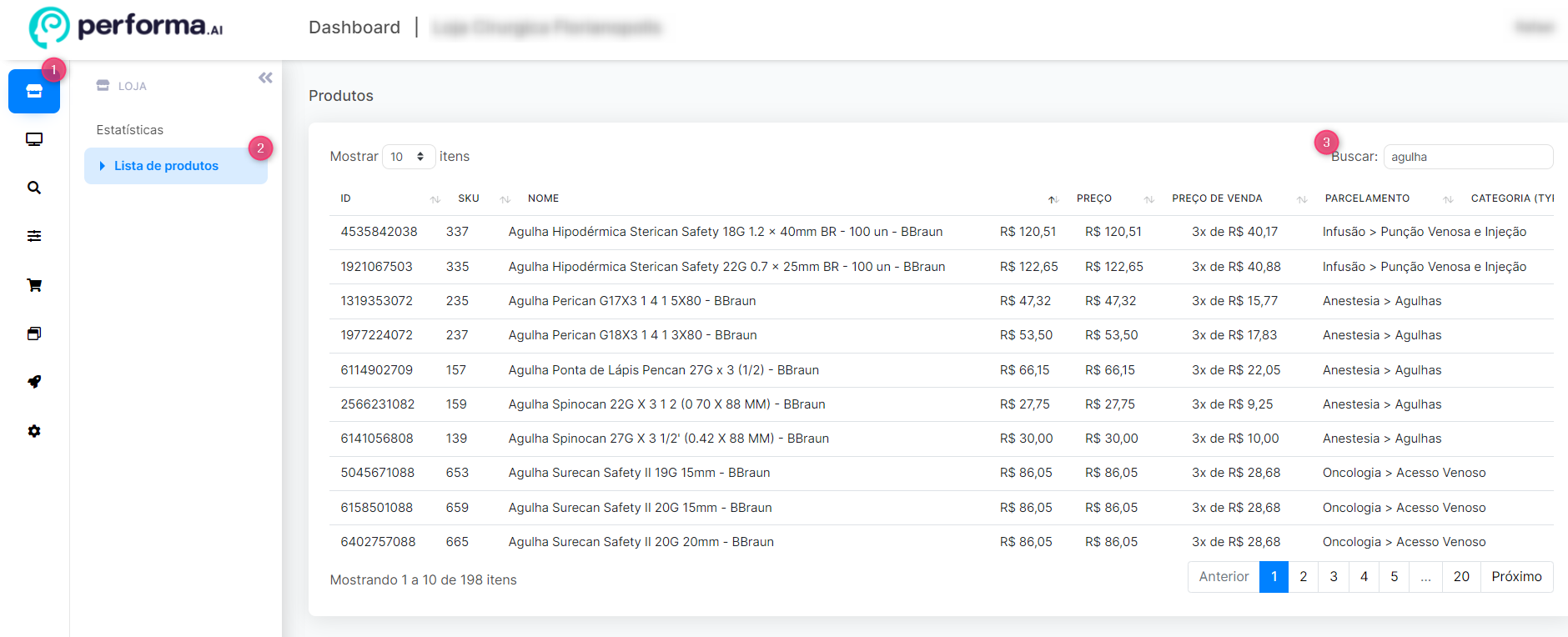Select the Produtos page heading
1568x637 pixels.
point(341,96)
